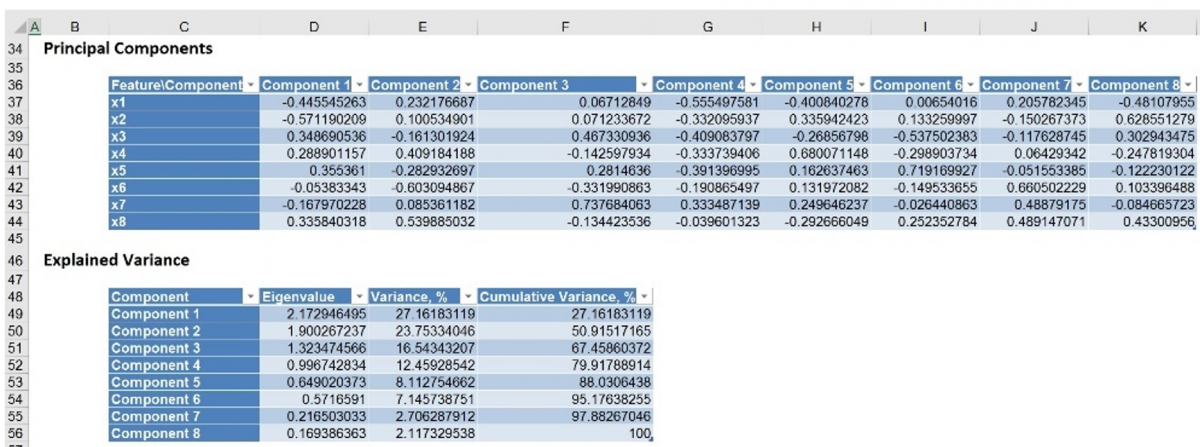Select column F header
Screen dimensions: 1200x447
[x=565, y=26]
